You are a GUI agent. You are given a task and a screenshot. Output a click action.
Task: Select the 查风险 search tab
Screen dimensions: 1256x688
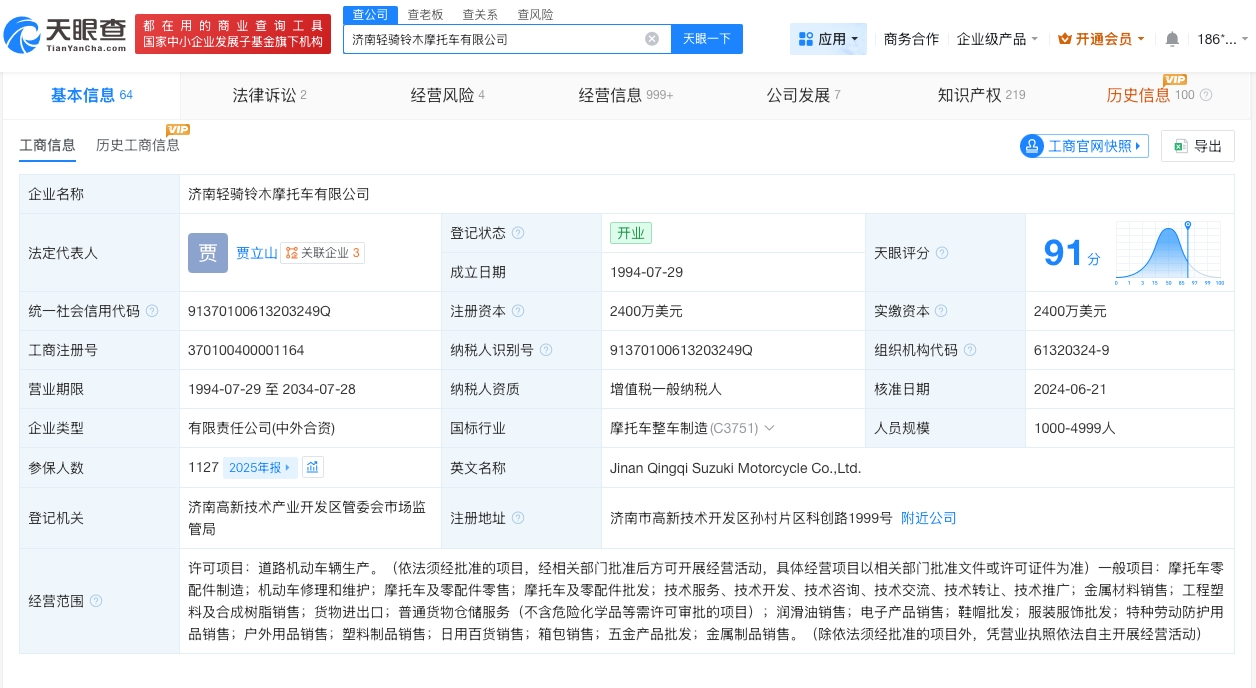(x=535, y=14)
